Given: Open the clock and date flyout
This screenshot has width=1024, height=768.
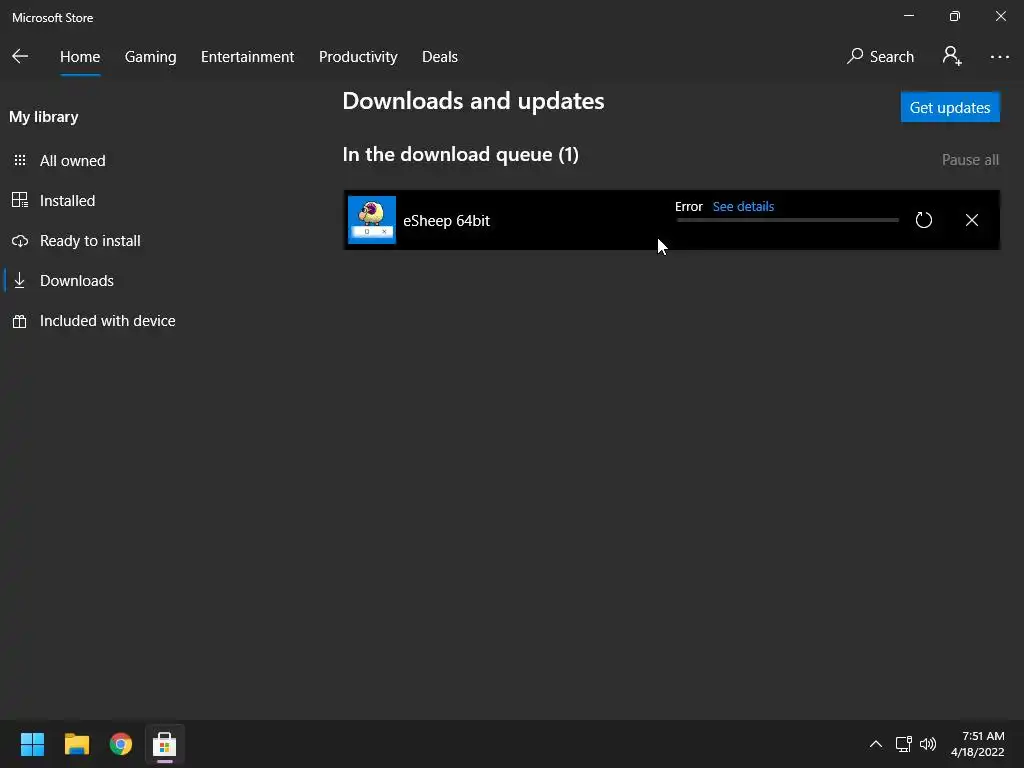Looking at the screenshot, I should tap(978, 744).
